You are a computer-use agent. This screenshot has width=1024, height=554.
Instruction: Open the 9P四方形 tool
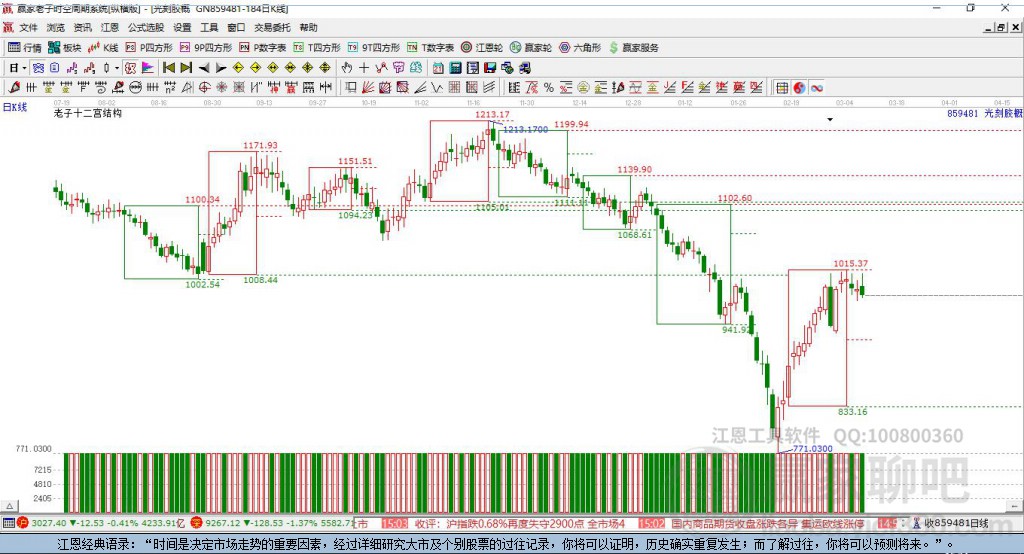point(206,48)
